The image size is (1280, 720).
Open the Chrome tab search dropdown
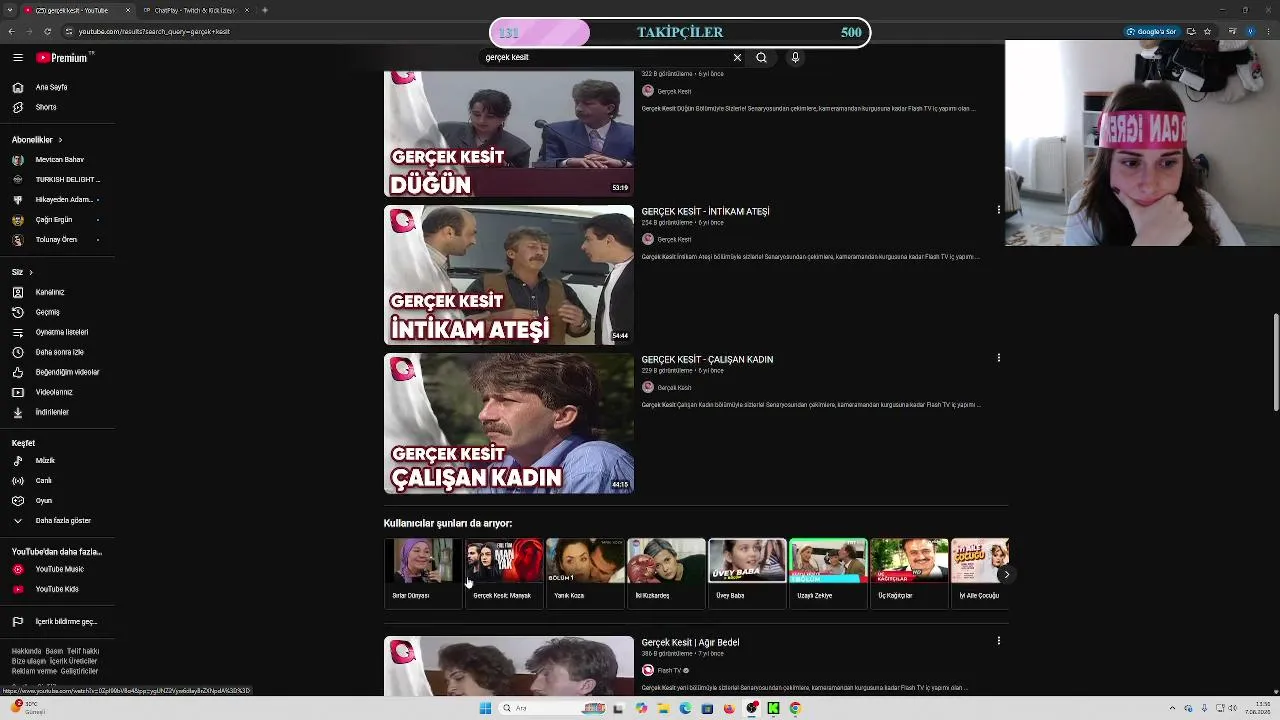(10, 10)
